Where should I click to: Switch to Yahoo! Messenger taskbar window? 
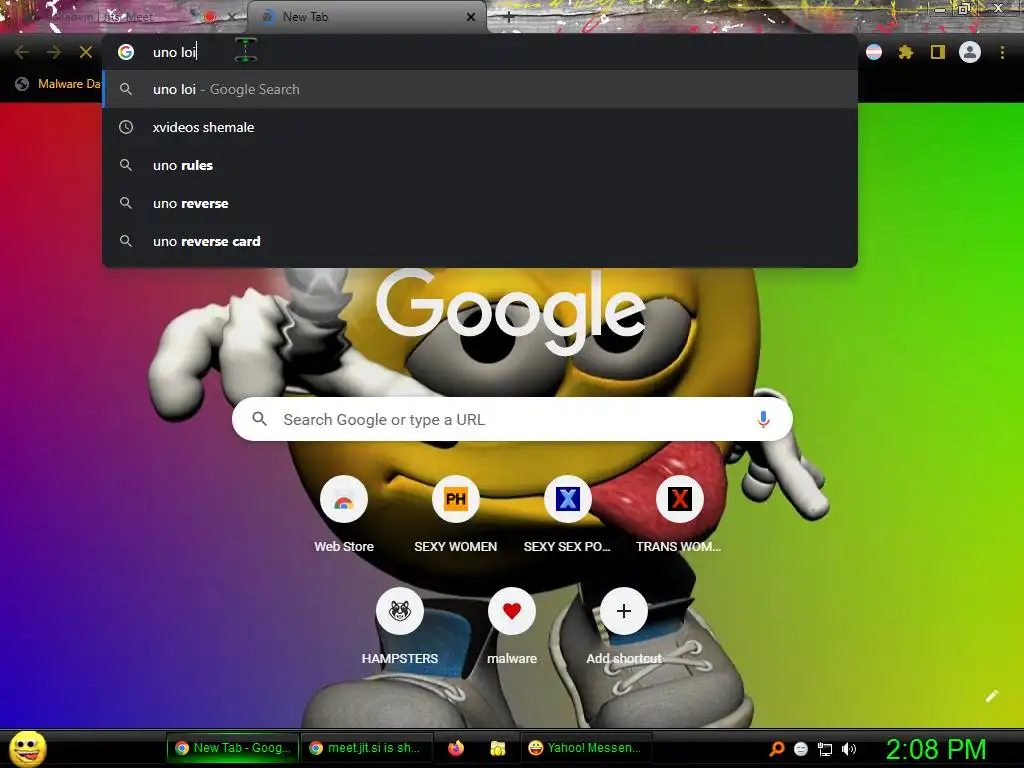pos(584,748)
